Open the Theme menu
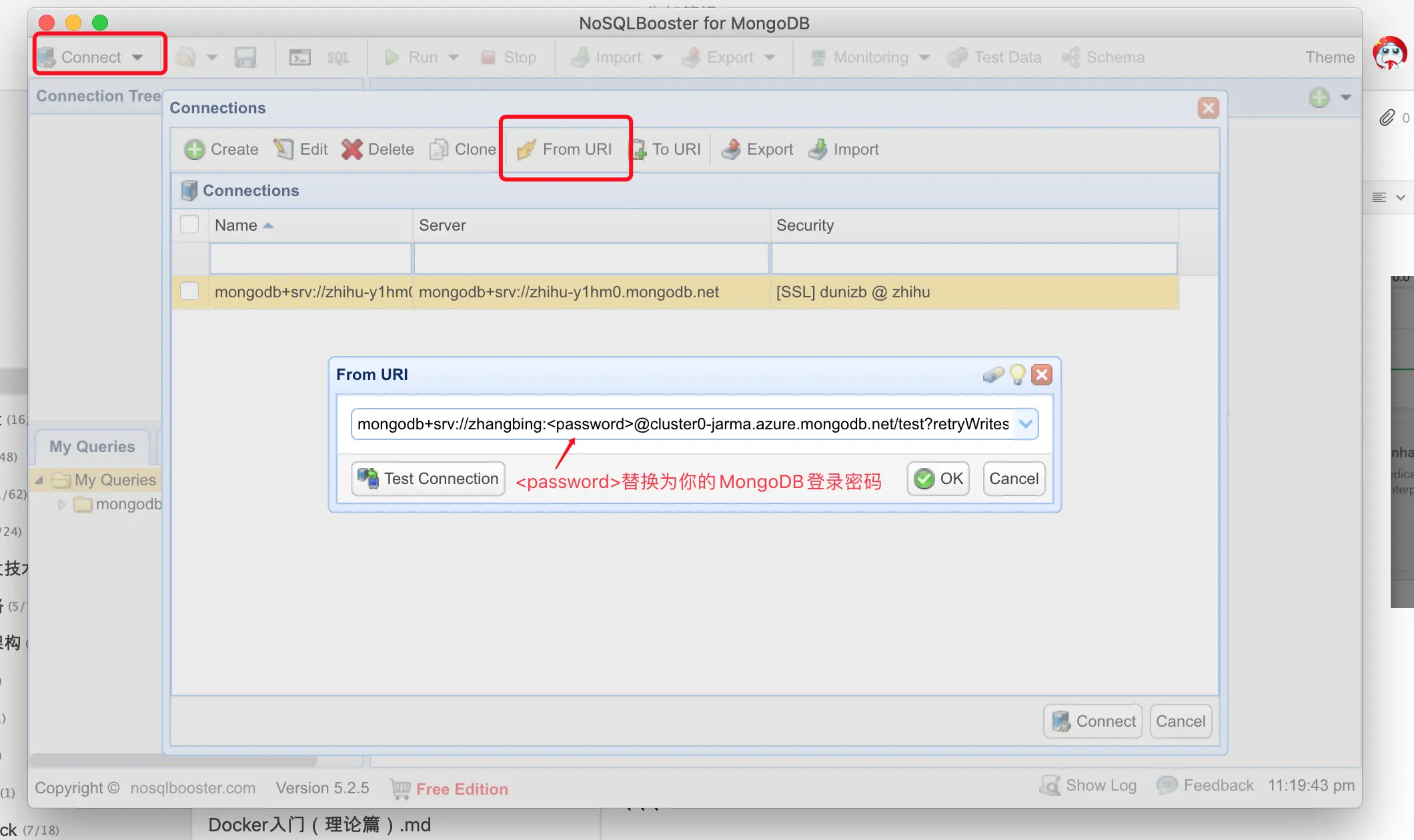The width and height of the screenshot is (1414, 840). [1329, 57]
